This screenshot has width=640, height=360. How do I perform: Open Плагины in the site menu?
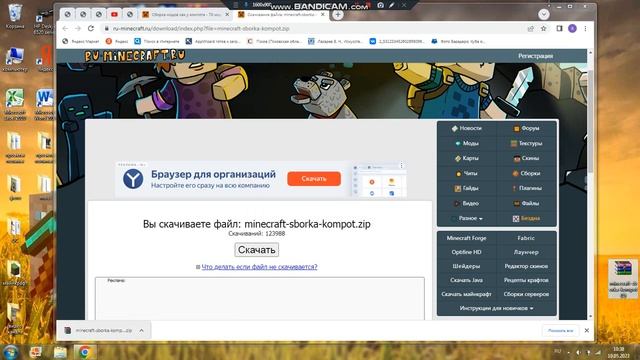[x=526, y=188]
